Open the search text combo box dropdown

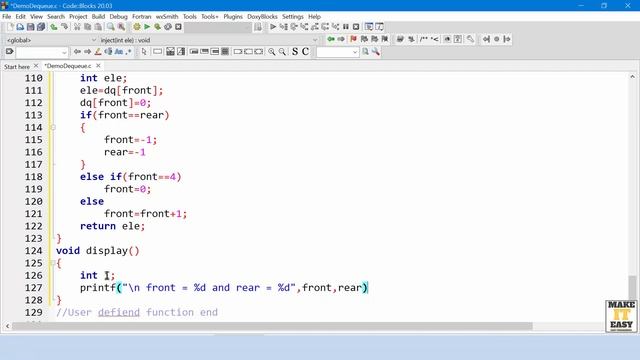(64, 52)
